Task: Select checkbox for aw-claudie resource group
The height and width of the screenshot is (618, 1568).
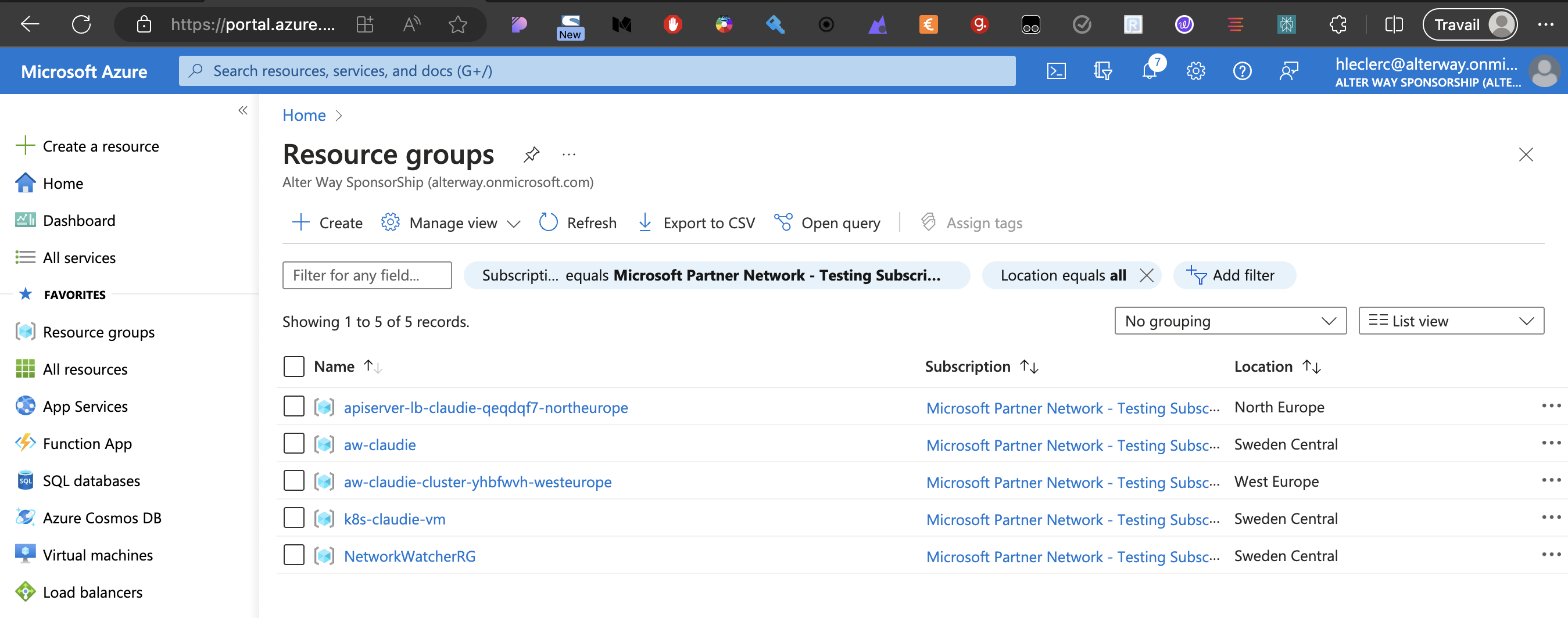Action: tap(294, 443)
